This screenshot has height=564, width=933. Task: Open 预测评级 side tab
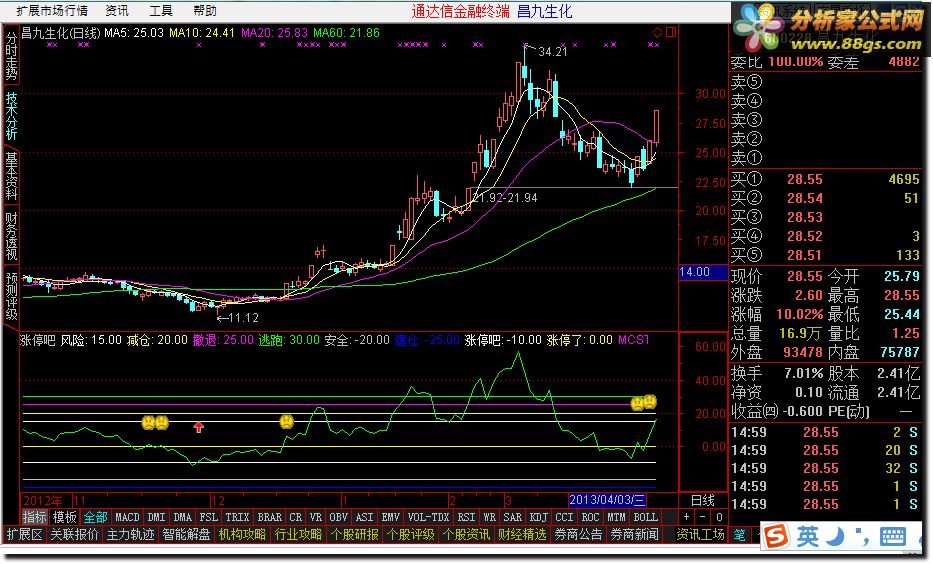pyautogui.click(x=11, y=296)
